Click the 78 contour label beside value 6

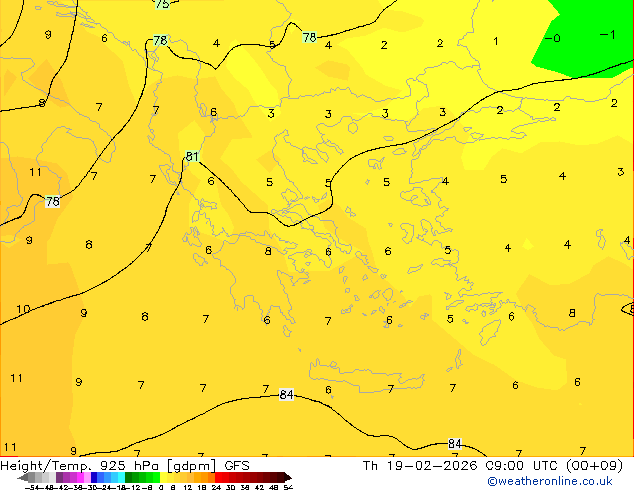(x=160, y=40)
